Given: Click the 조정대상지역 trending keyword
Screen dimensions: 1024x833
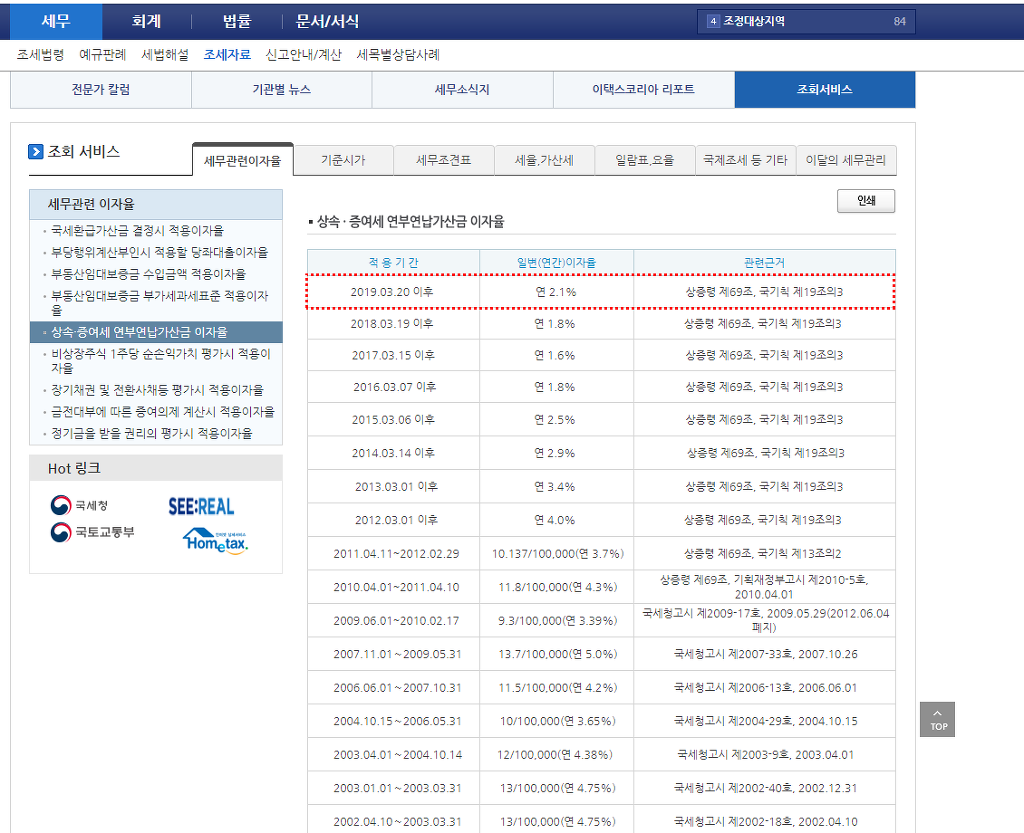Looking at the screenshot, I should (x=754, y=21).
